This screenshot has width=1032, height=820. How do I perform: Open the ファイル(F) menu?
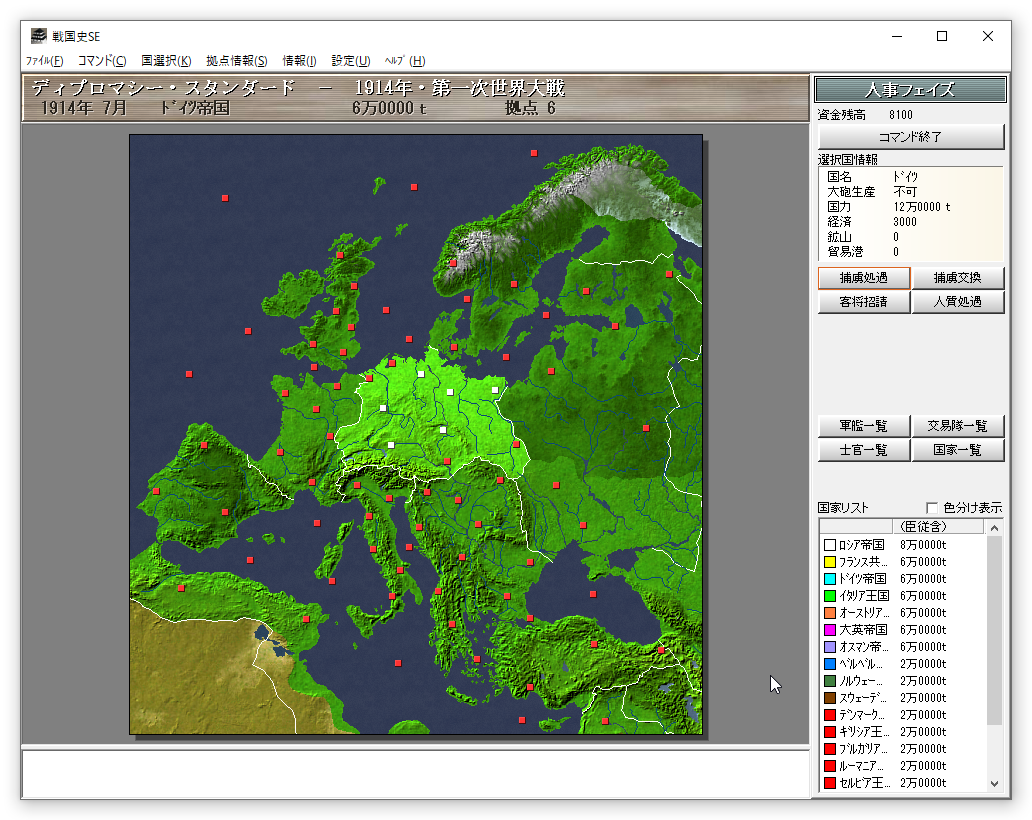pyautogui.click(x=44, y=61)
